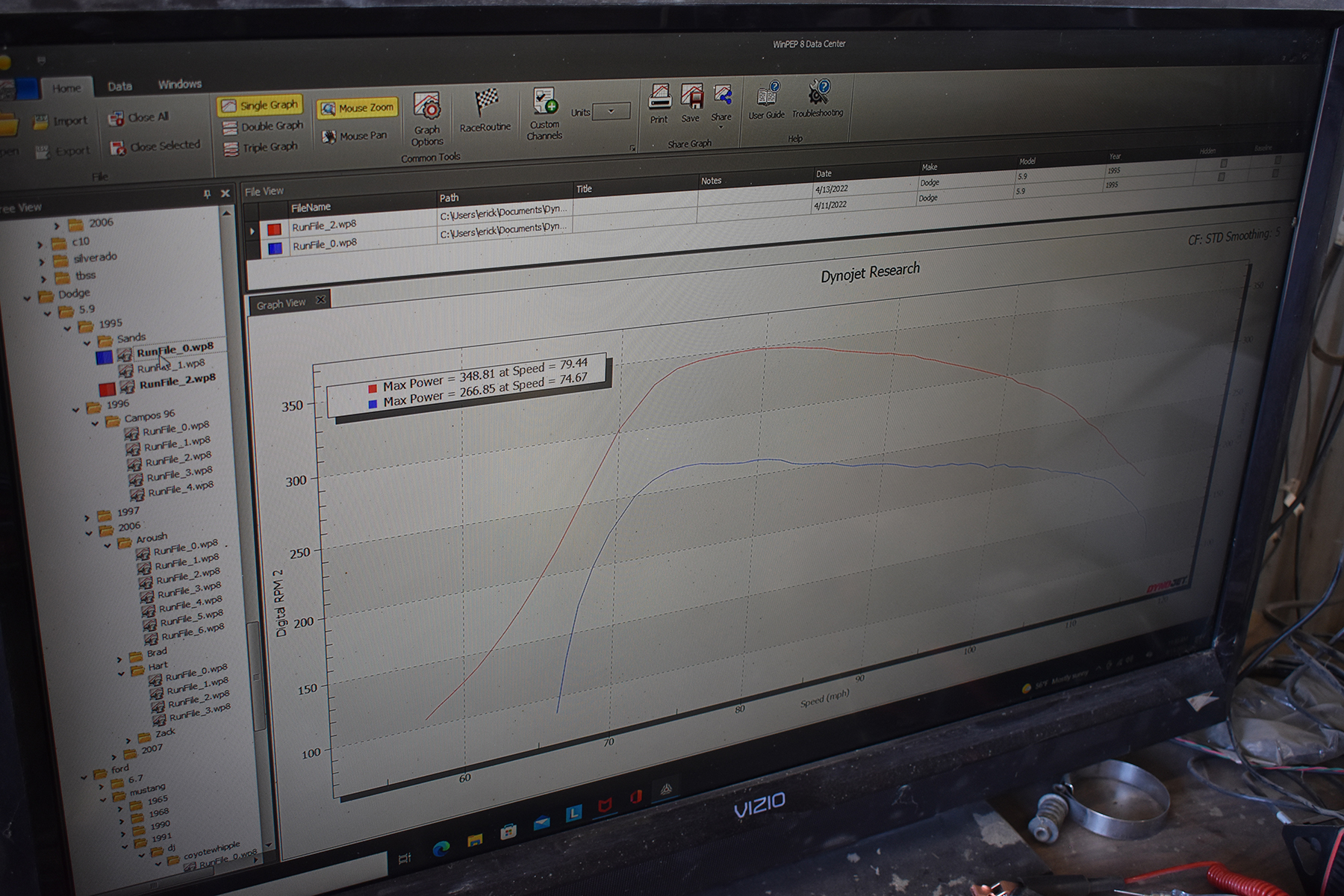
Task: Open the User Guide
Action: click(767, 99)
